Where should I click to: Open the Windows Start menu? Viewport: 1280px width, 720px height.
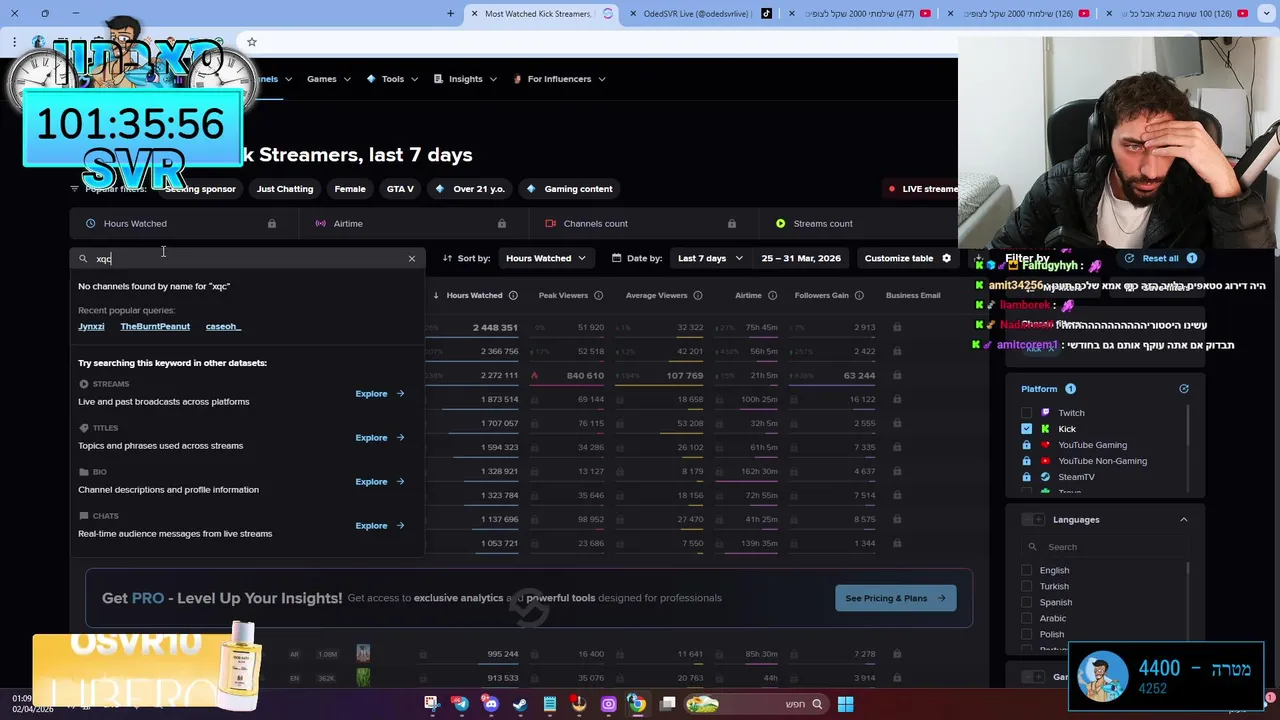coord(845,704)
